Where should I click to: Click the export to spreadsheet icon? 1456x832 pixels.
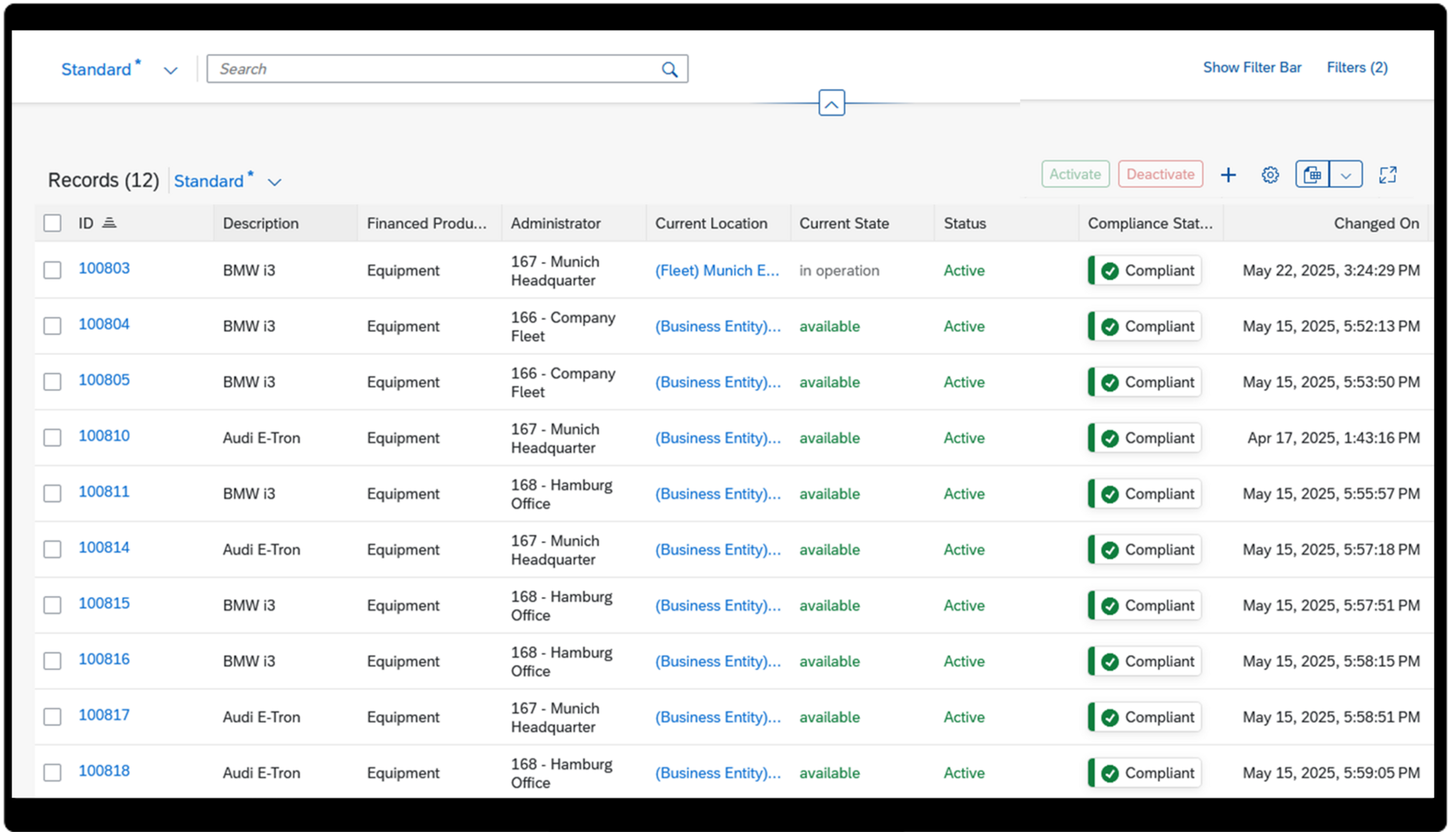[1312, 175]
